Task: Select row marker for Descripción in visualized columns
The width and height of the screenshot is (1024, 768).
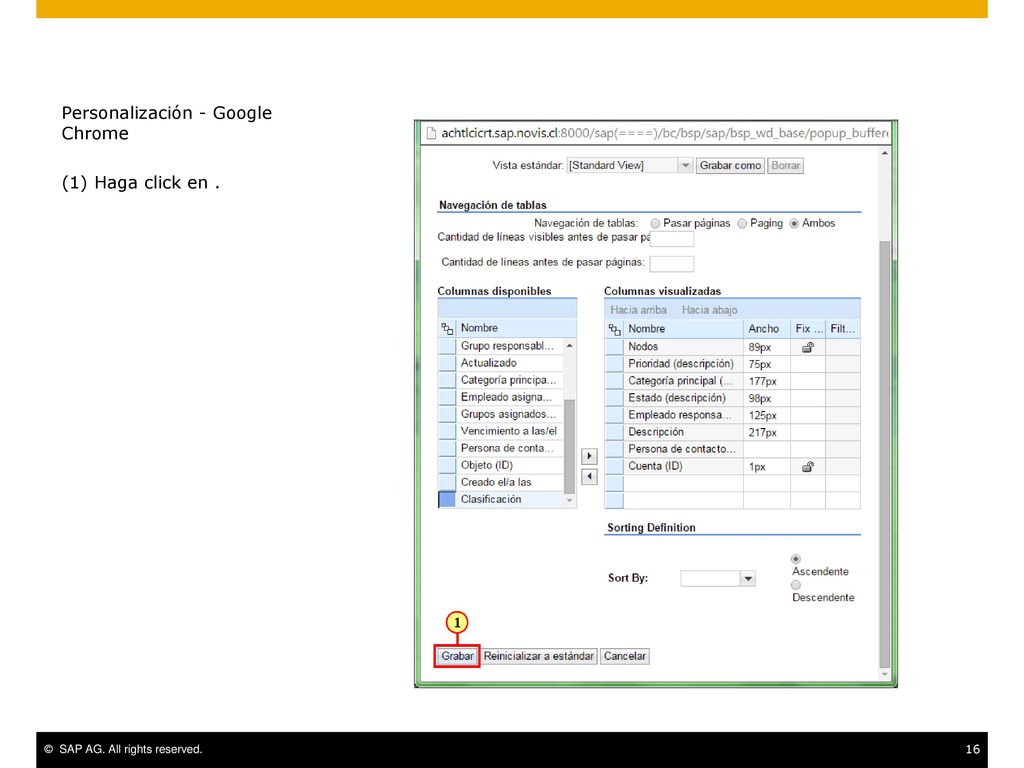Action: point(615,432)
